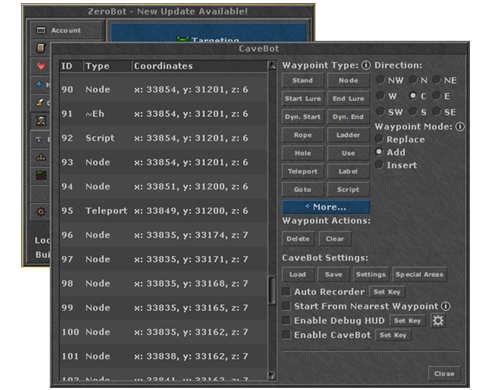Click the waypoint list scrollbar thumb

pyautogui.click(x=272, y=290)
